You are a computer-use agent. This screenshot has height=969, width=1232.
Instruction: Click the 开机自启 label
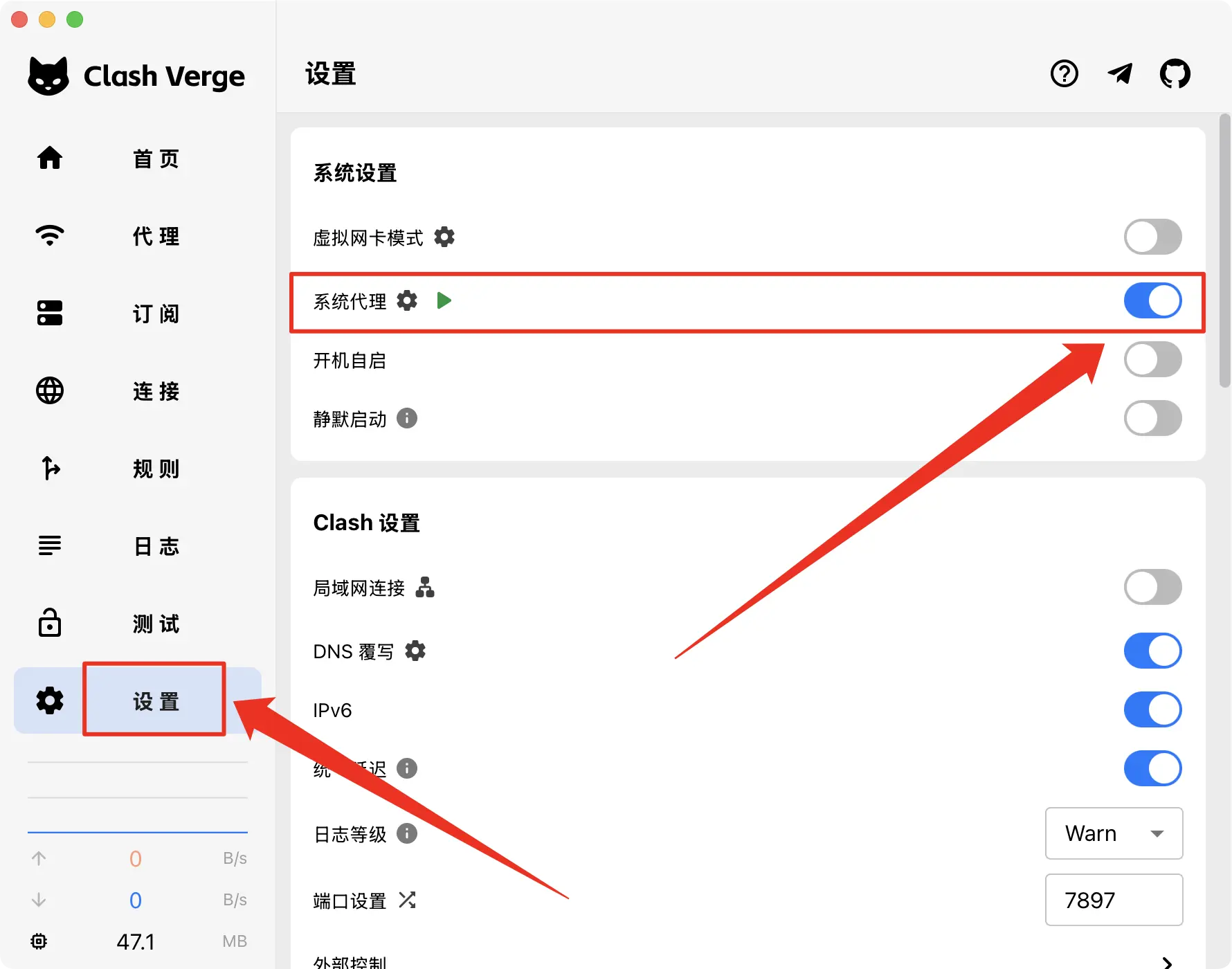350,361
